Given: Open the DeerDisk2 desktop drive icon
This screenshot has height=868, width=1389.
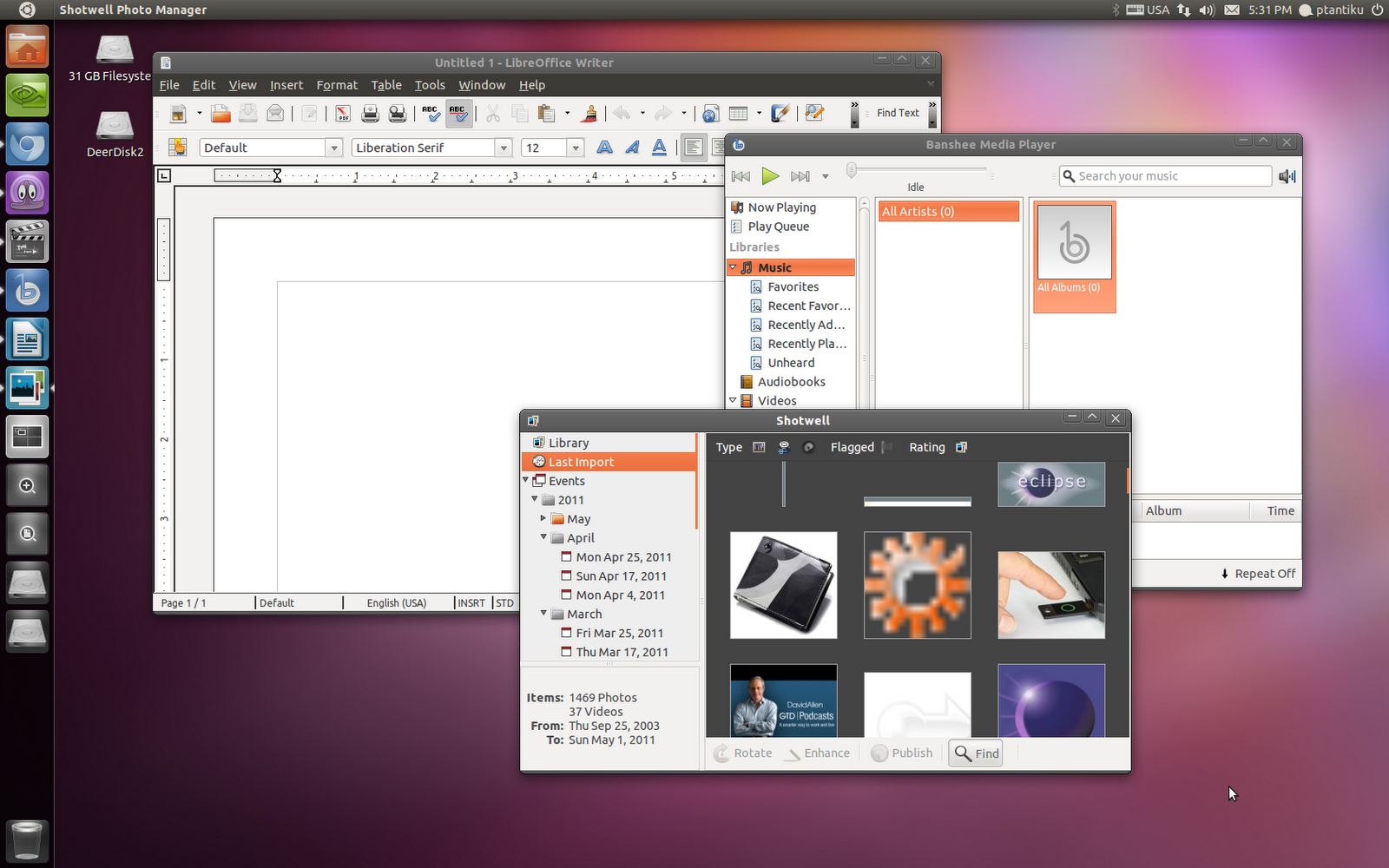Looking at the screenshot, I should click(x=115, y=135).
